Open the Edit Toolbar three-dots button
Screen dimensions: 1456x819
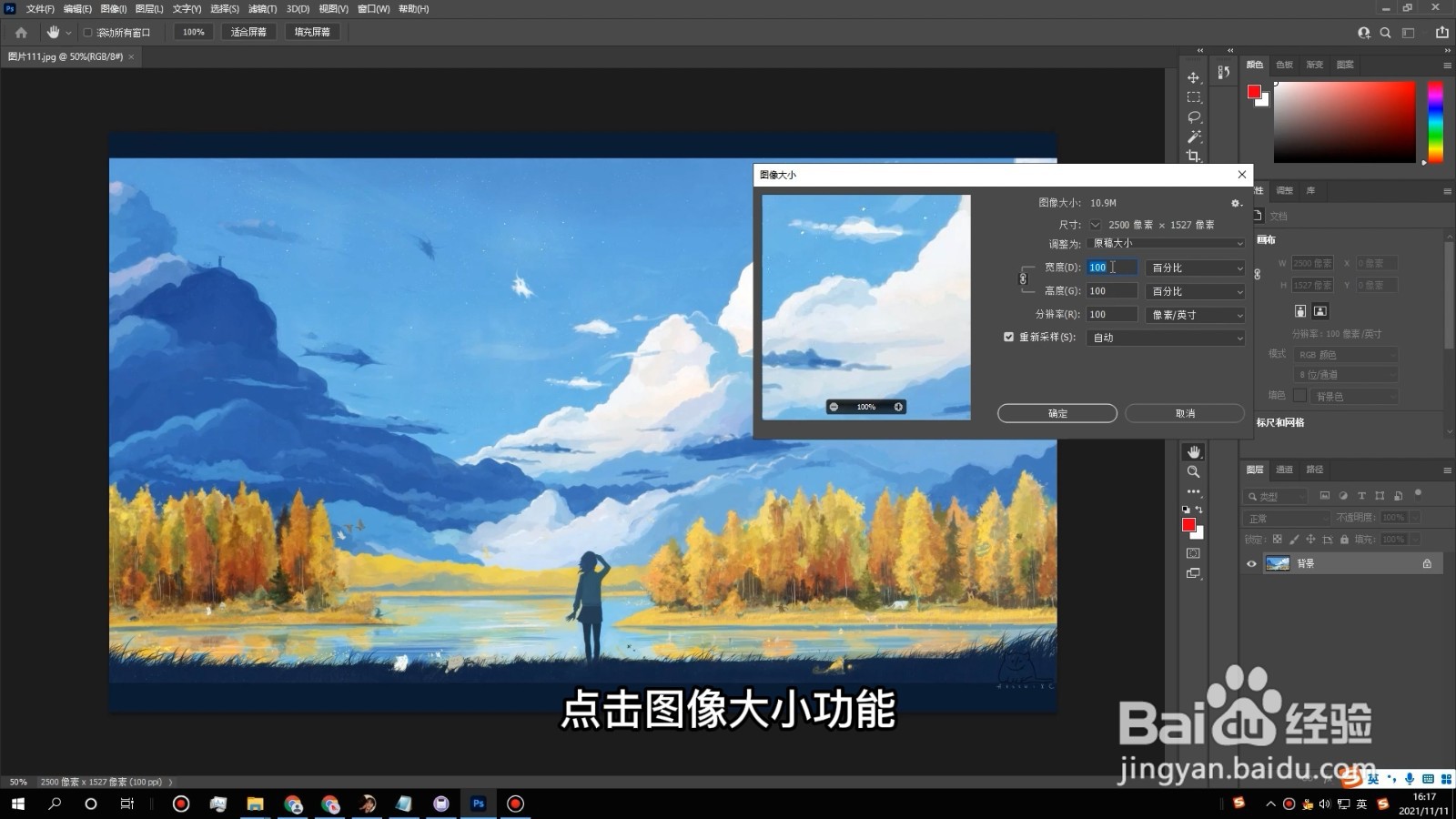pos(1193,491)
